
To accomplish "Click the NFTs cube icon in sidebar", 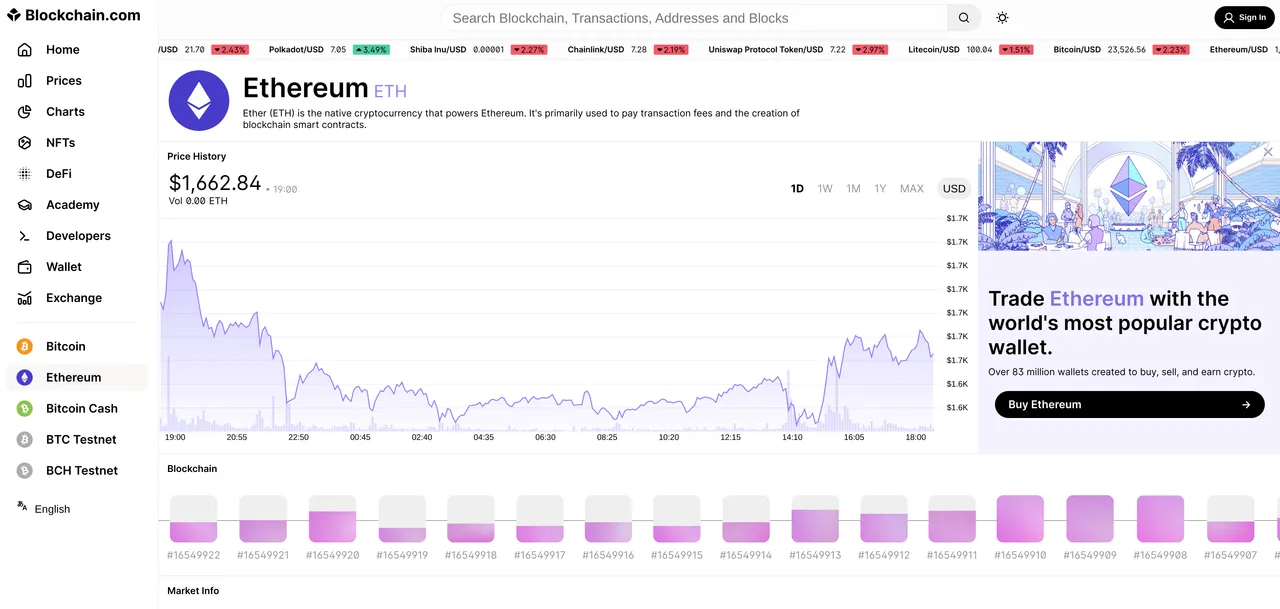I will click(25, 142).
